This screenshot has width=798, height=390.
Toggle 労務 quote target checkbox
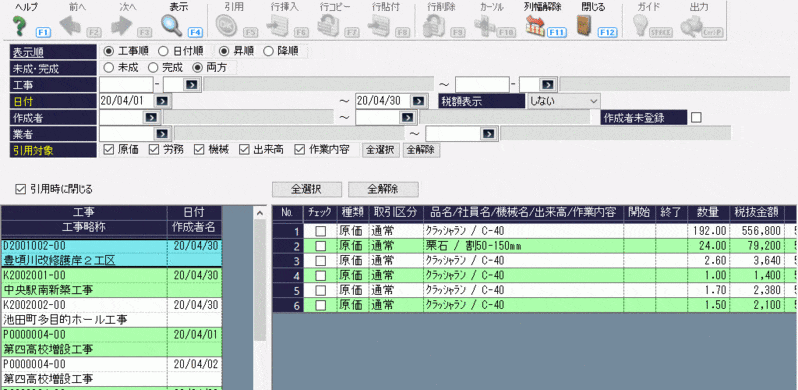154,150
